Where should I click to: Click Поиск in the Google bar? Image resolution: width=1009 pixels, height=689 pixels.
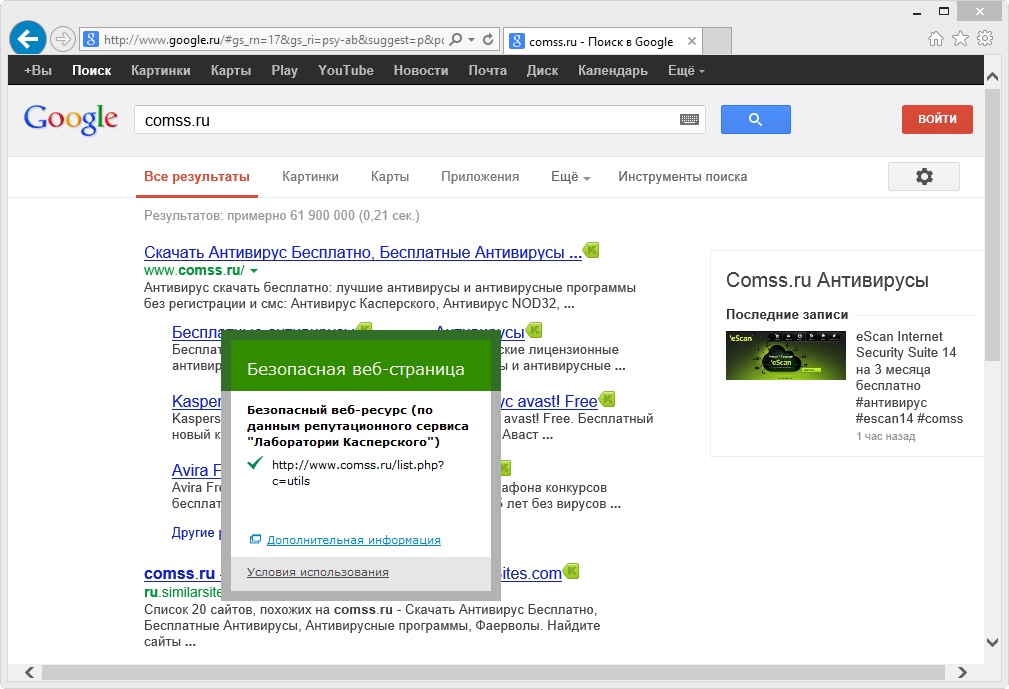point(91,70)
